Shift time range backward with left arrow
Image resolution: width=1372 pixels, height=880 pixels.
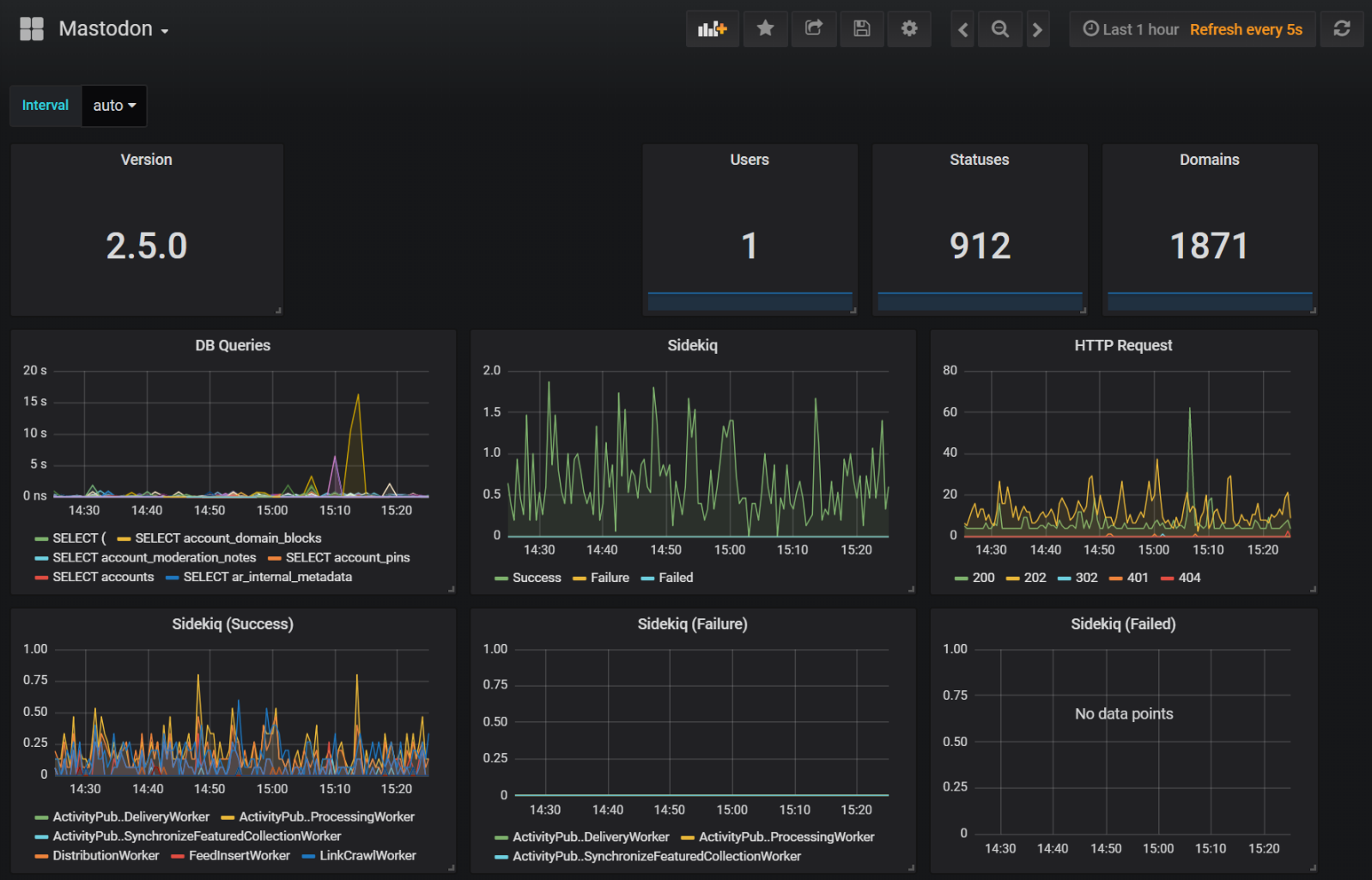point(962,30)
